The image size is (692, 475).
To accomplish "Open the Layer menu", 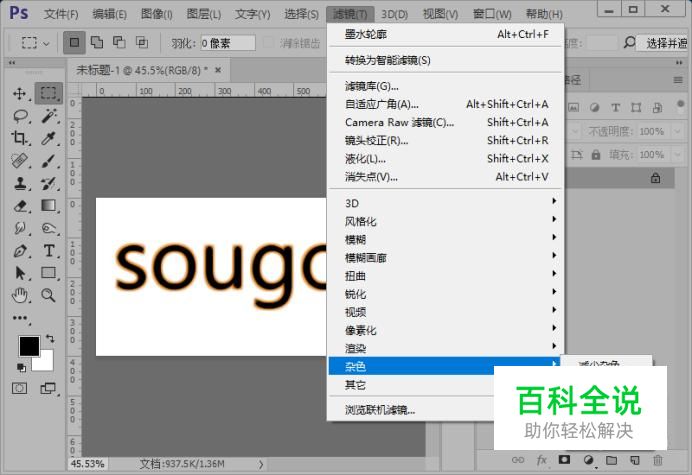I will point(203,14).
